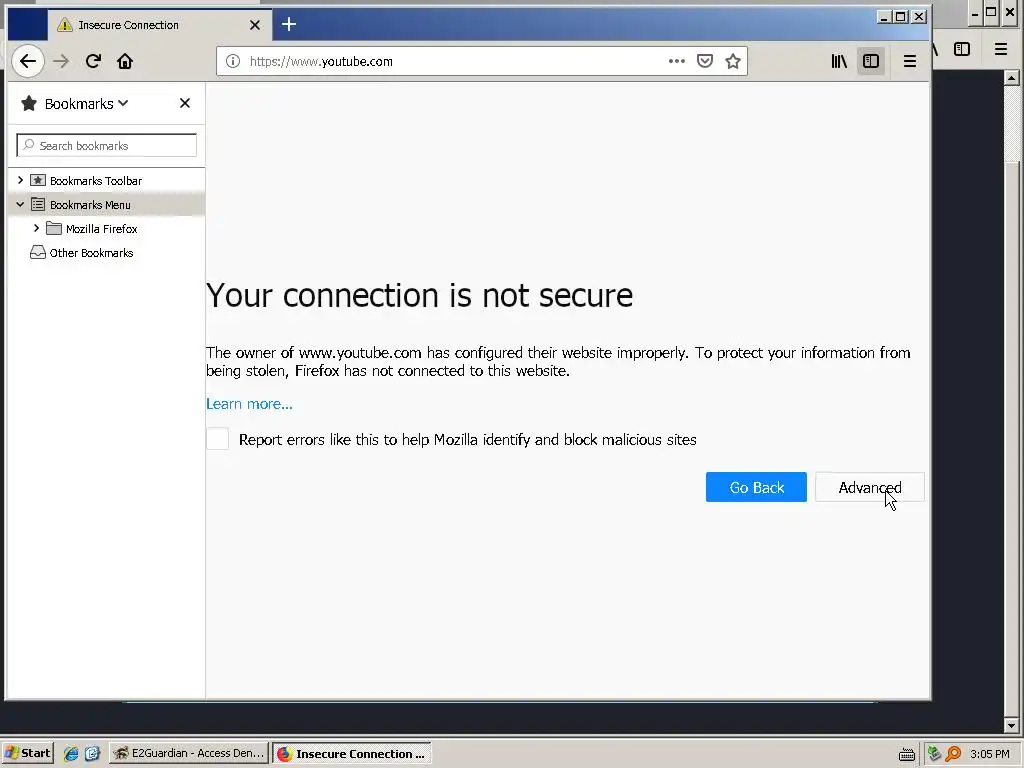Screen dimensions: 1024x768
Task: Click the magnifier tray icon
Action: [953, 754]
